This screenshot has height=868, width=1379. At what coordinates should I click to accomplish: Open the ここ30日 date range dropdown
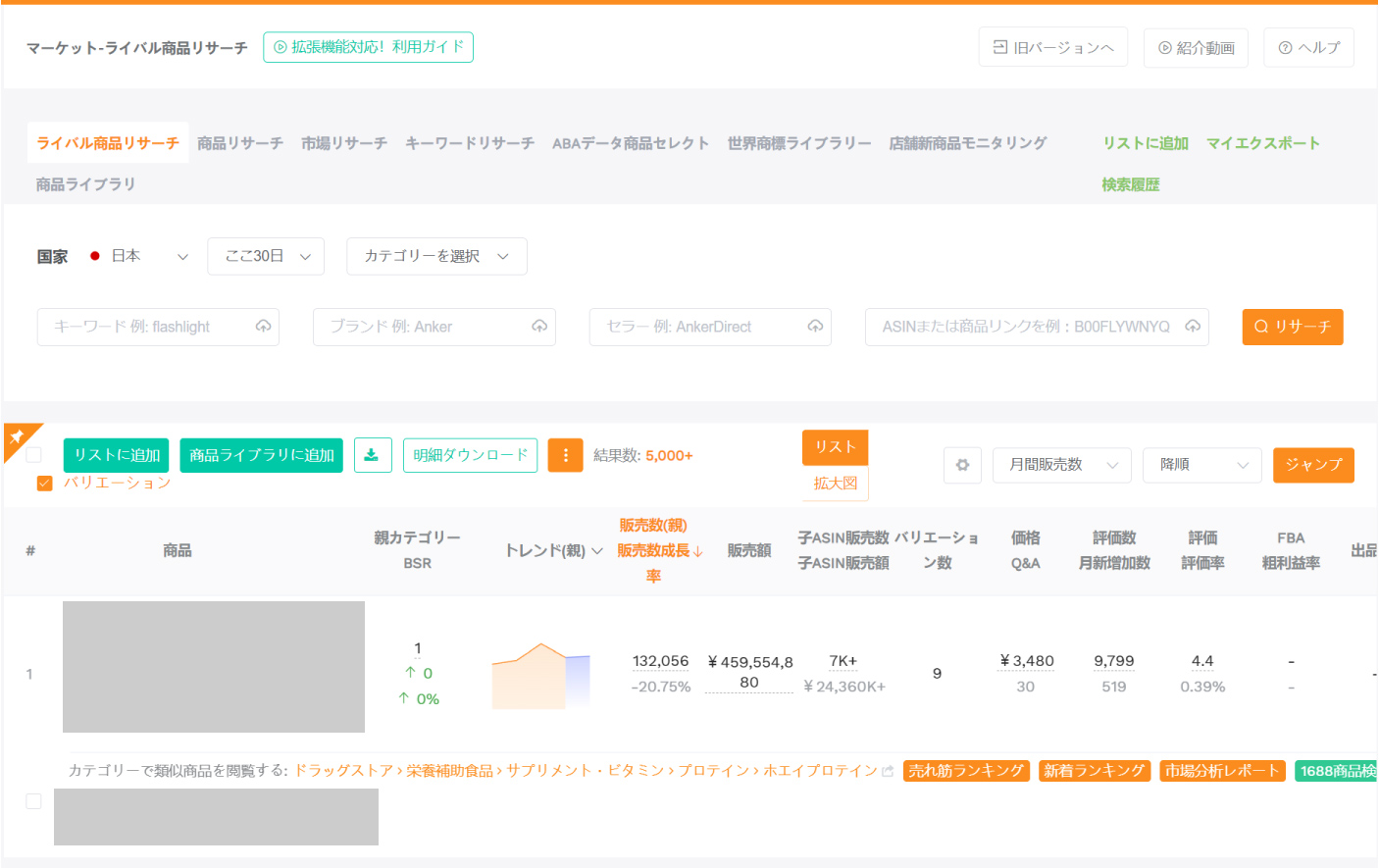pos(266,256)
